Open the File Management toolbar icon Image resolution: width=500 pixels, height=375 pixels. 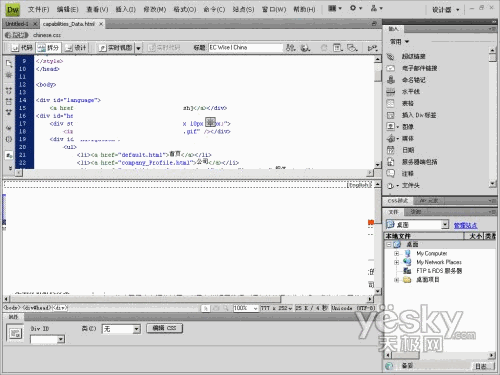coord(290,48)
